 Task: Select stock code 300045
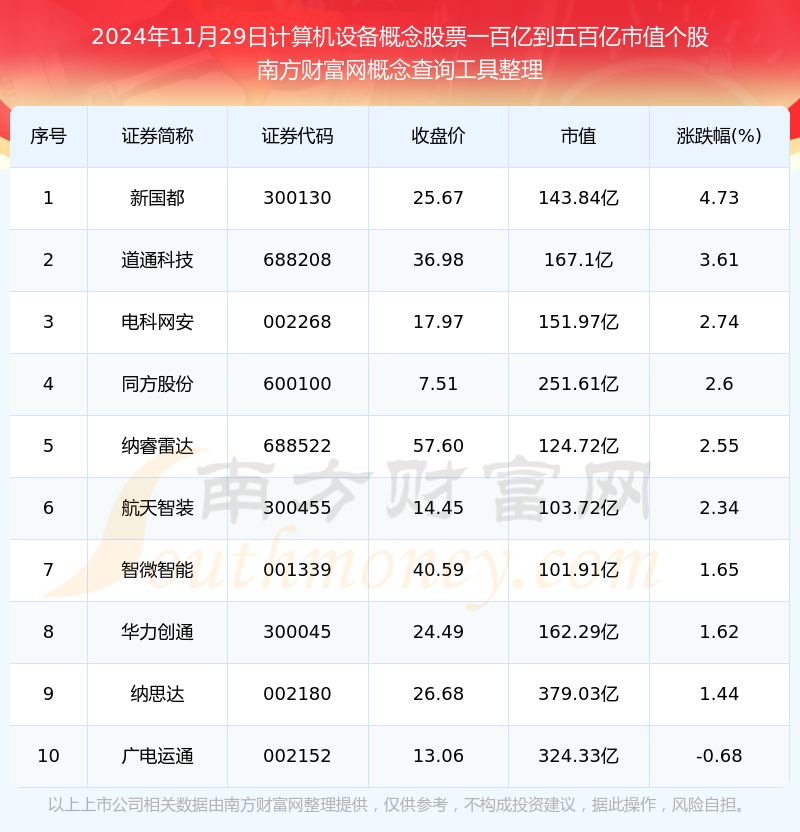(x=297, y=632)
